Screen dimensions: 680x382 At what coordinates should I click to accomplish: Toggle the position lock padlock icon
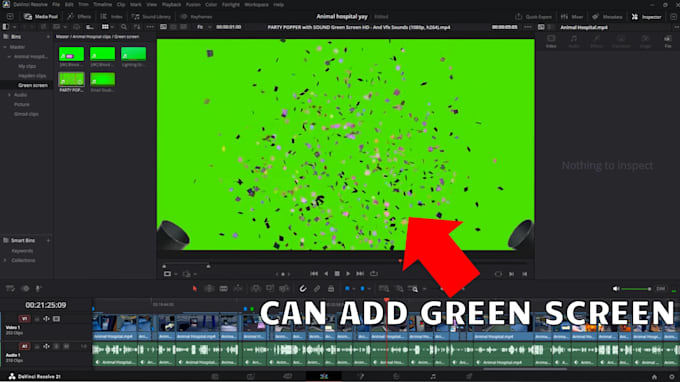pyautogui.click(x=331, y=289)
